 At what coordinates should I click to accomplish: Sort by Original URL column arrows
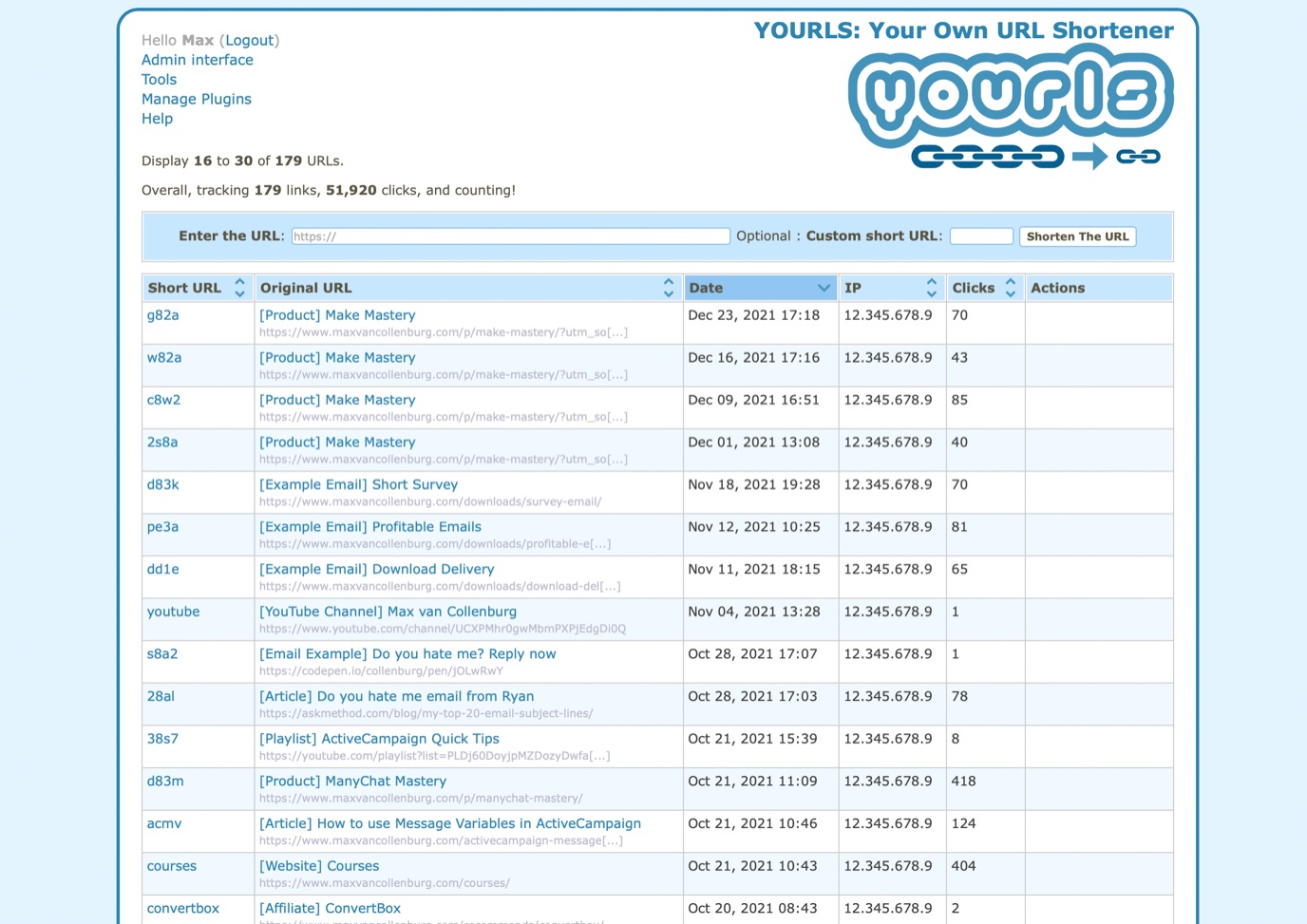coord(669,288)
